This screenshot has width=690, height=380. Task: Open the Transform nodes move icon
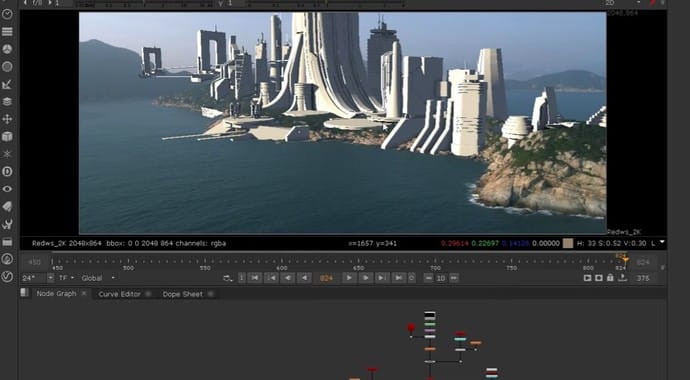coord(7,119)
